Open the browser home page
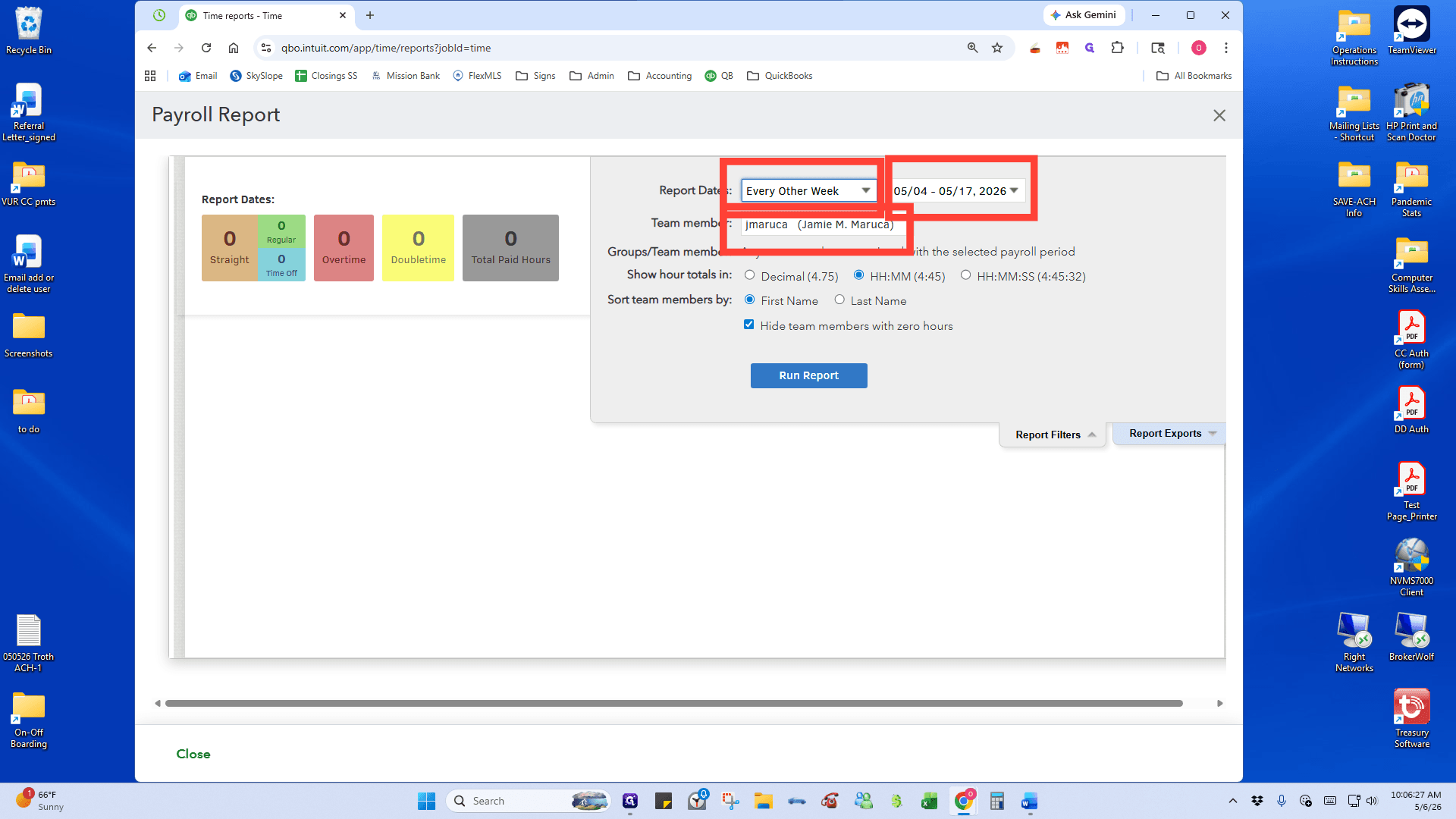The width and height of the screenshot is (1456, 819). coord(234,48)
